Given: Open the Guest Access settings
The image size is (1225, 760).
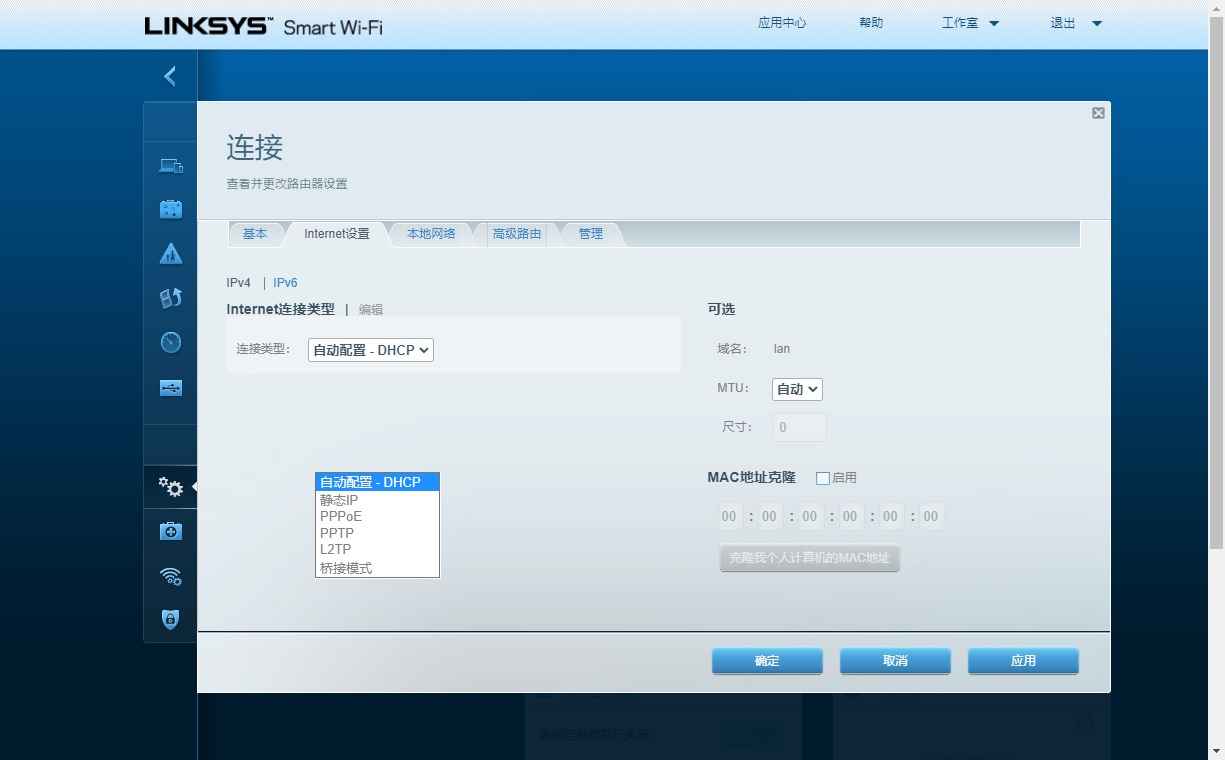Looking at the screenshot, I should 170,209.
